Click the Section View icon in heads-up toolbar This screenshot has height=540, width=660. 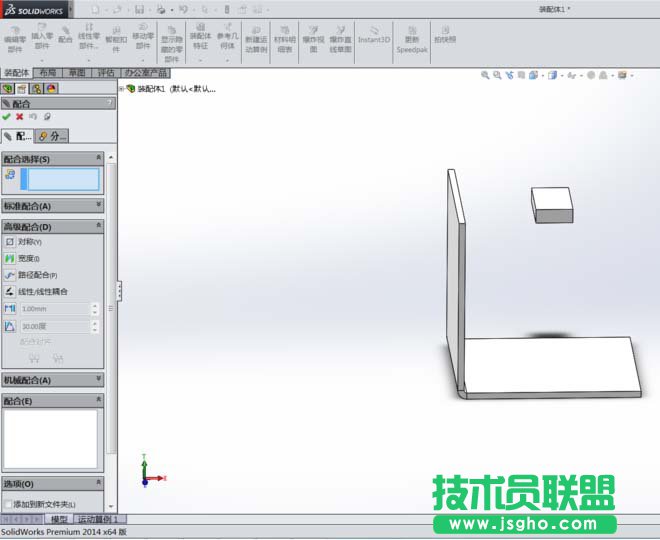click(x=522, y=75)
